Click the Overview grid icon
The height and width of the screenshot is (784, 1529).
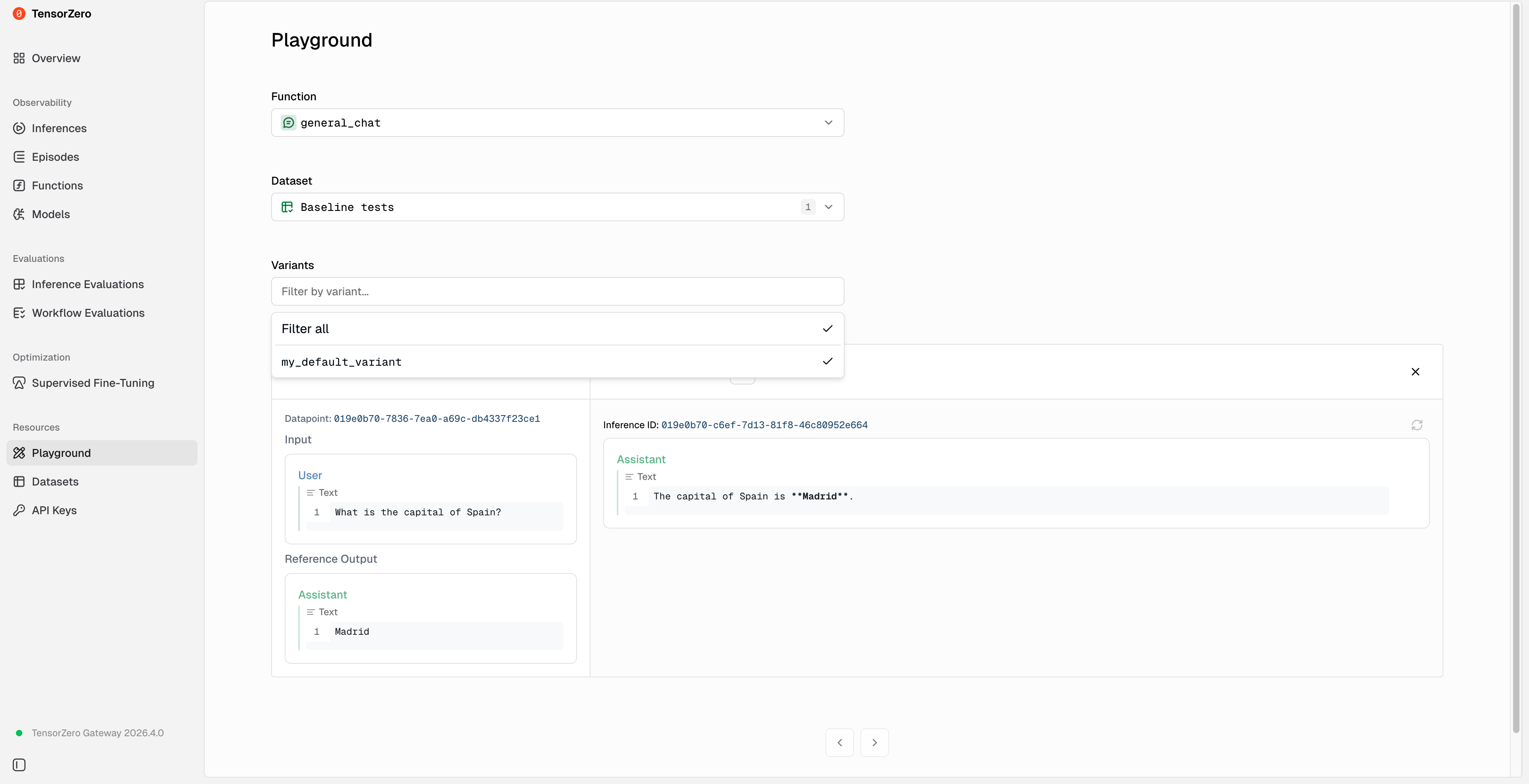pyautogui.click(x=19, y=58)
